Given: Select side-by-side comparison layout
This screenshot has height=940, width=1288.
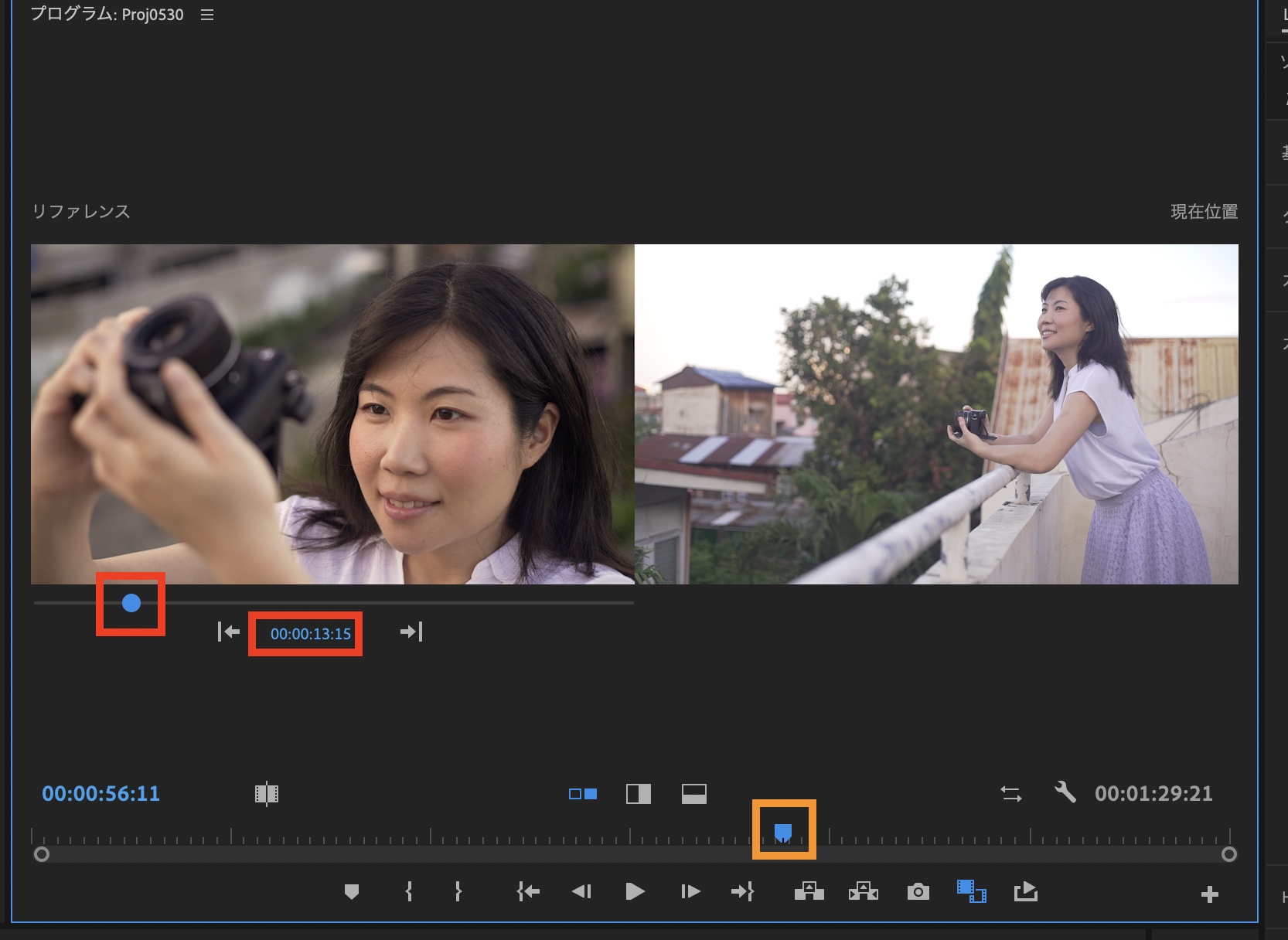Looking at the screenshot, I should [583, 794].
